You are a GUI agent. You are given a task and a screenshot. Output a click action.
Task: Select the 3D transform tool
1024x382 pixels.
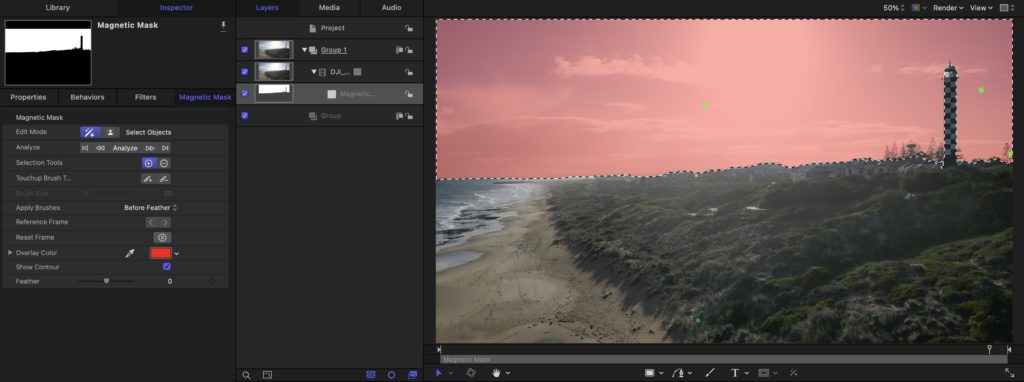[471, 373]
